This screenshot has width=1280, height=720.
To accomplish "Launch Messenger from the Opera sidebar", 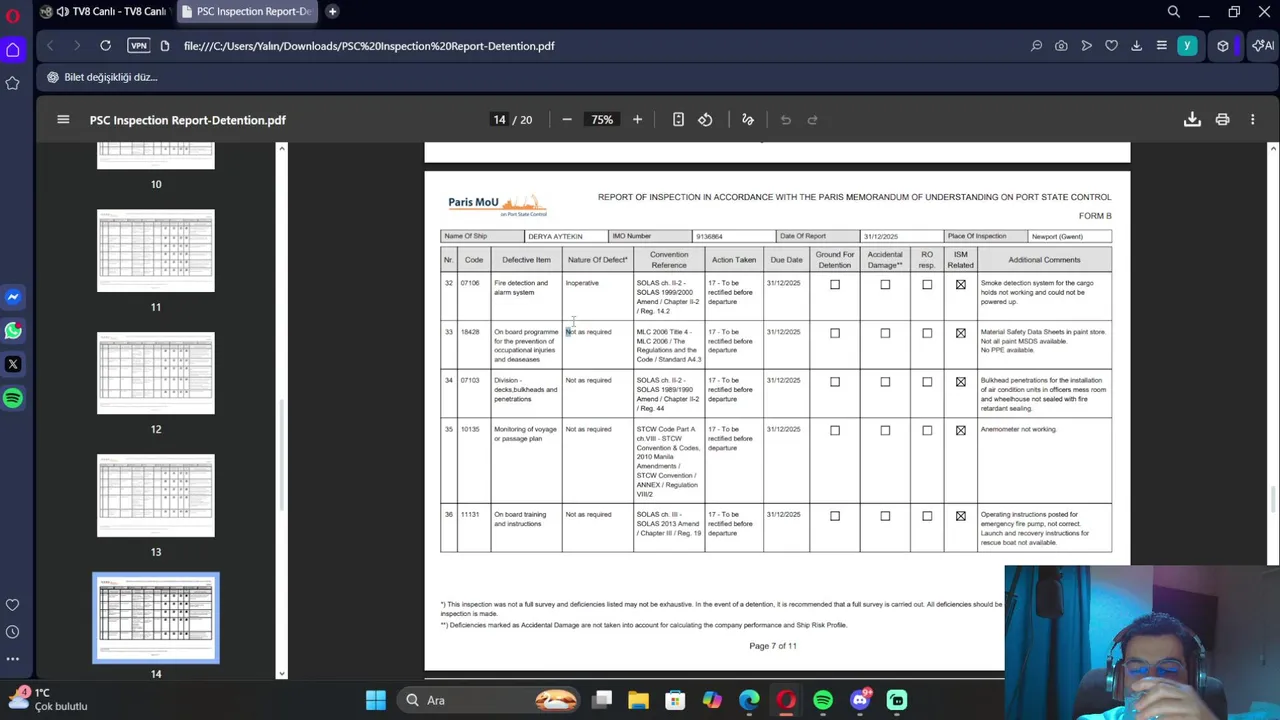I will (13, 297).
